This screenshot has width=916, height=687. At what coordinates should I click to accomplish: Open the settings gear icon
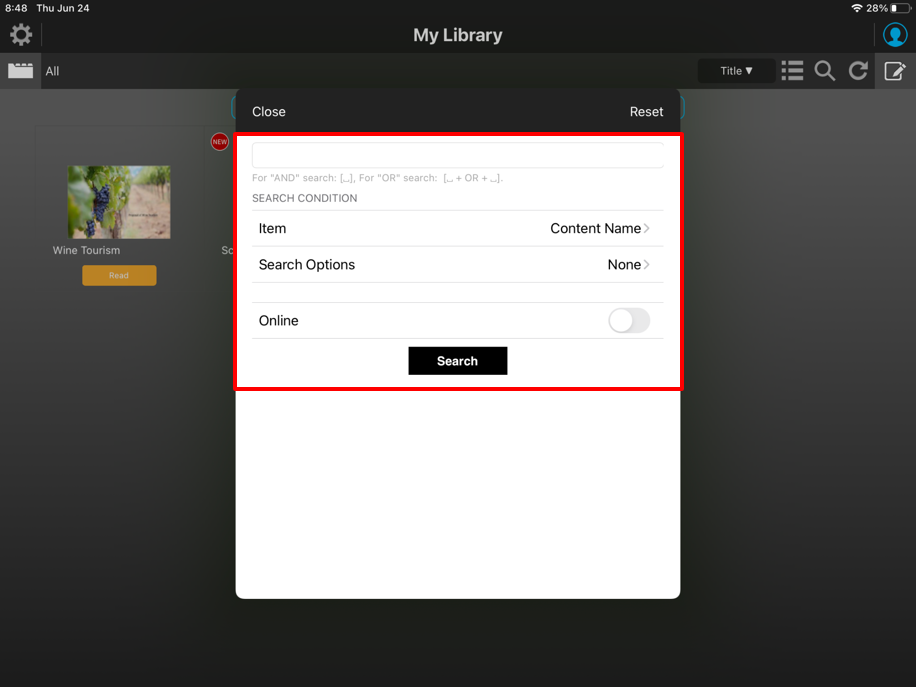click(x=21, y=35)
